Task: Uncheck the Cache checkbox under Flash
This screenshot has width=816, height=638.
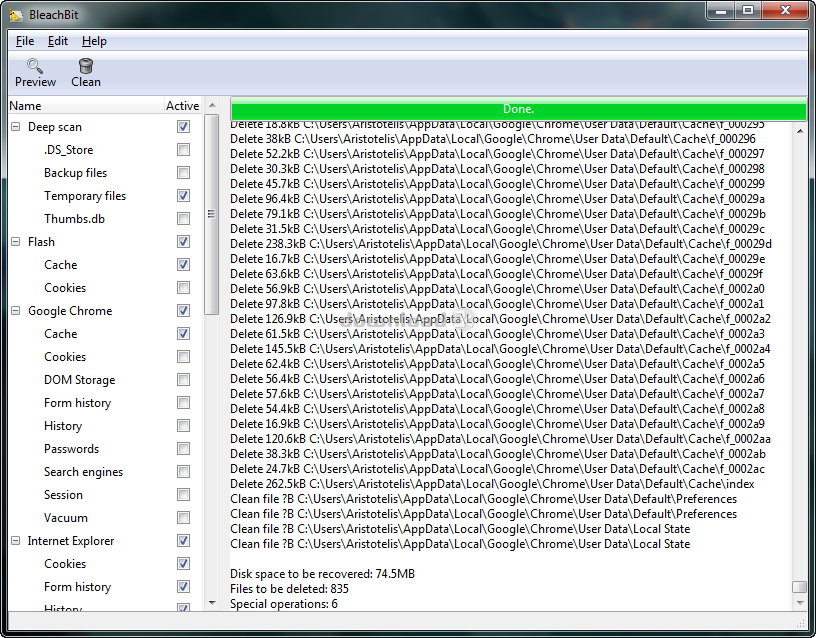Action: click(x=183, y=265)
